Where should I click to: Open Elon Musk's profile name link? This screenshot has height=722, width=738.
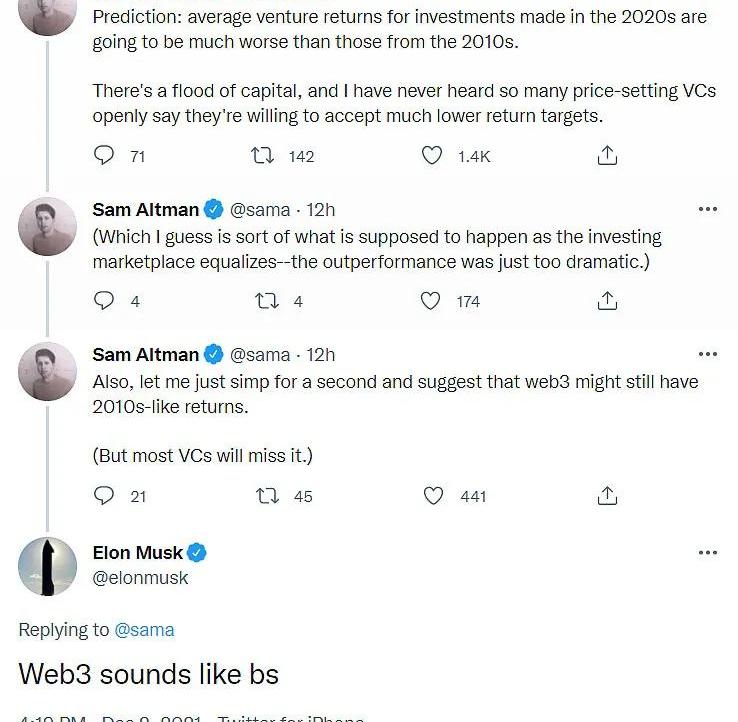[x=137, y=553]
